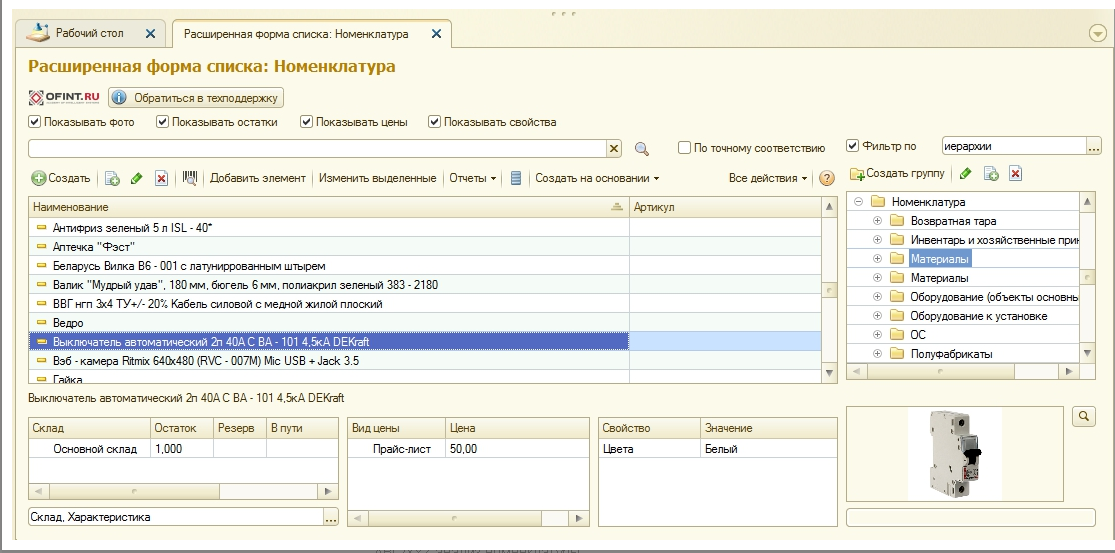The height and width of the screenshot is (553, 1115).
Task: Click the red delete mark icon in list toolbar
Action: click(x=161, y=178)
